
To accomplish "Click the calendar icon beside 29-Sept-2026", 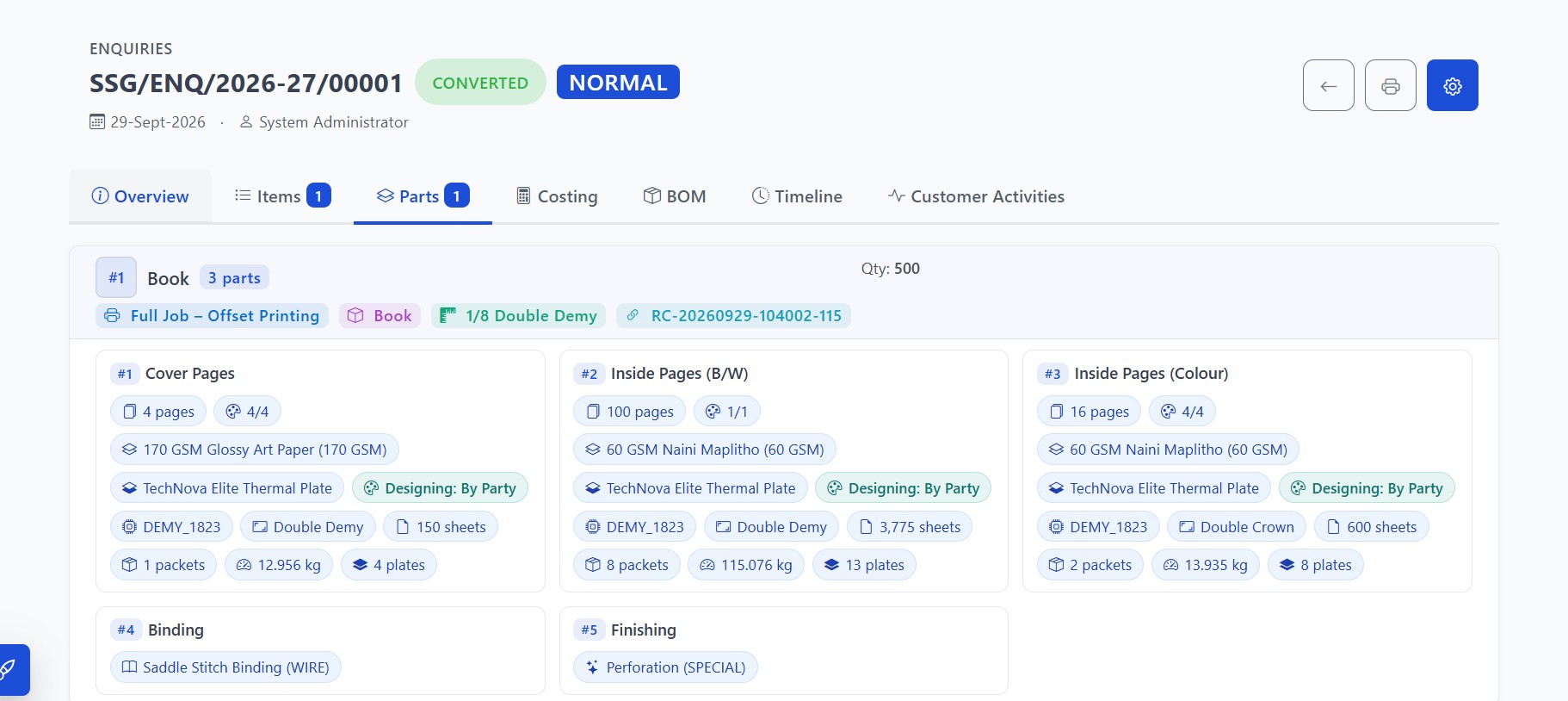I will pos(97,122).
